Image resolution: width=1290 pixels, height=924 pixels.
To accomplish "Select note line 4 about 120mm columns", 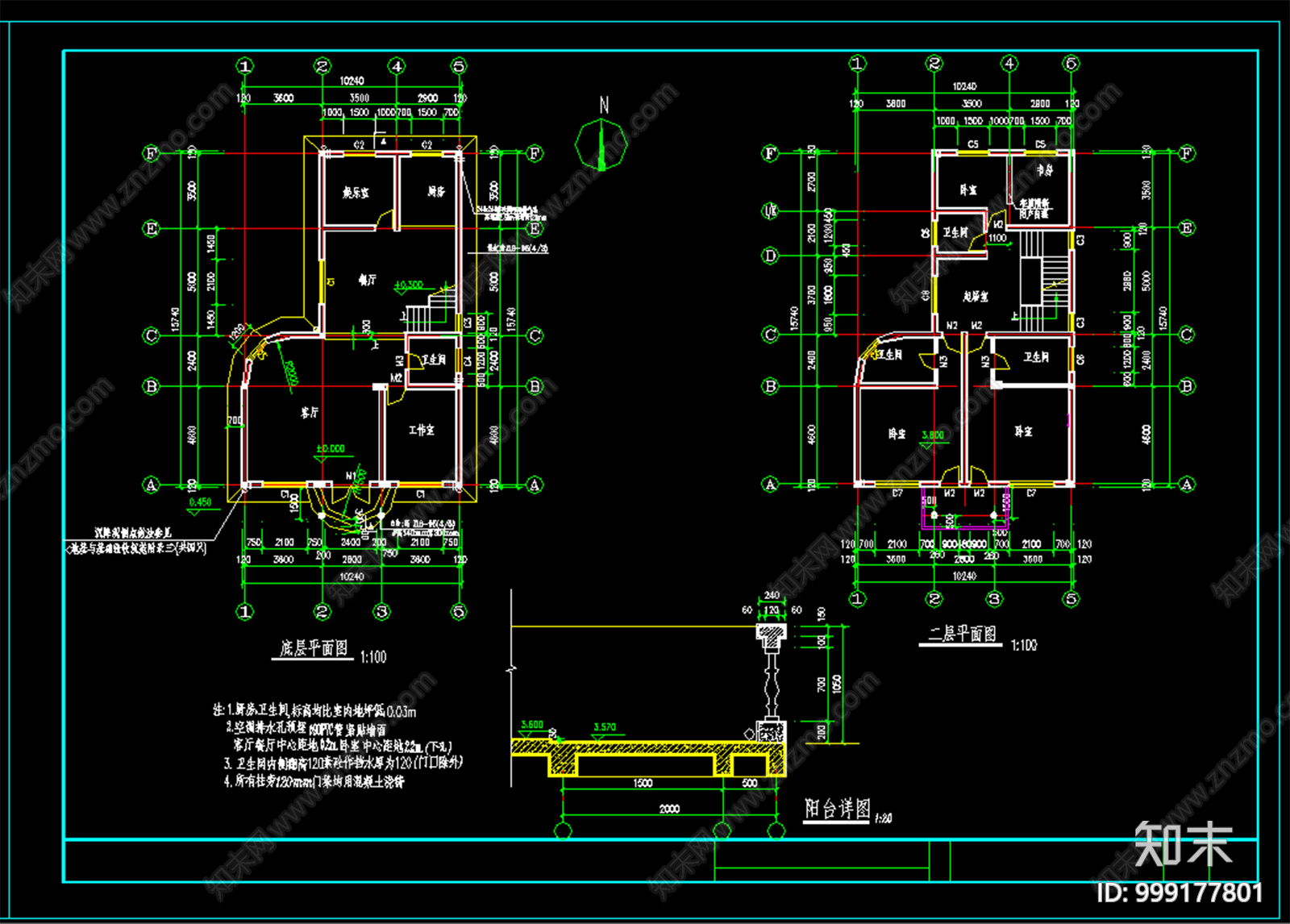I will click(x=314, y=781).
